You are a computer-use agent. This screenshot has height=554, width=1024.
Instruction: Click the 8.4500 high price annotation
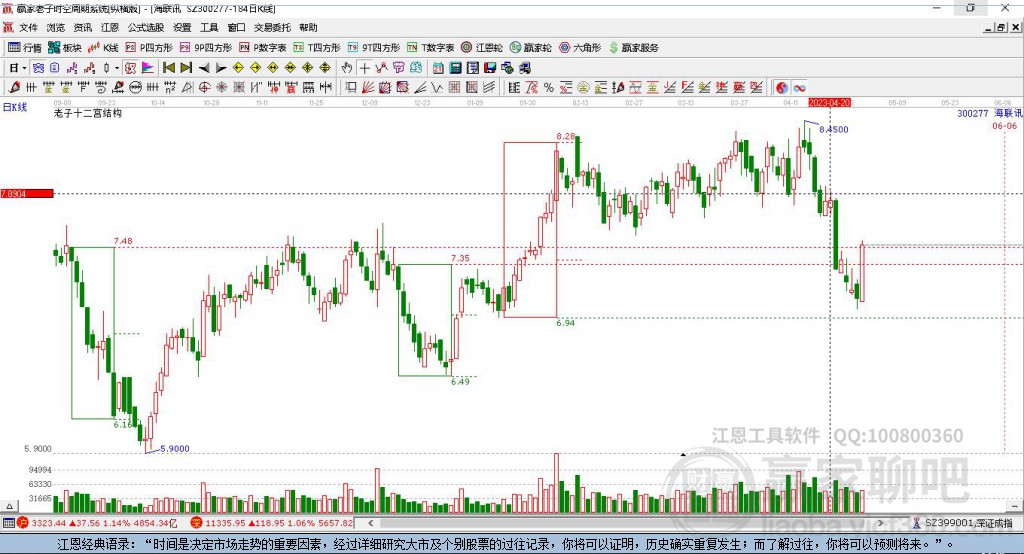(x=833, y=129)
